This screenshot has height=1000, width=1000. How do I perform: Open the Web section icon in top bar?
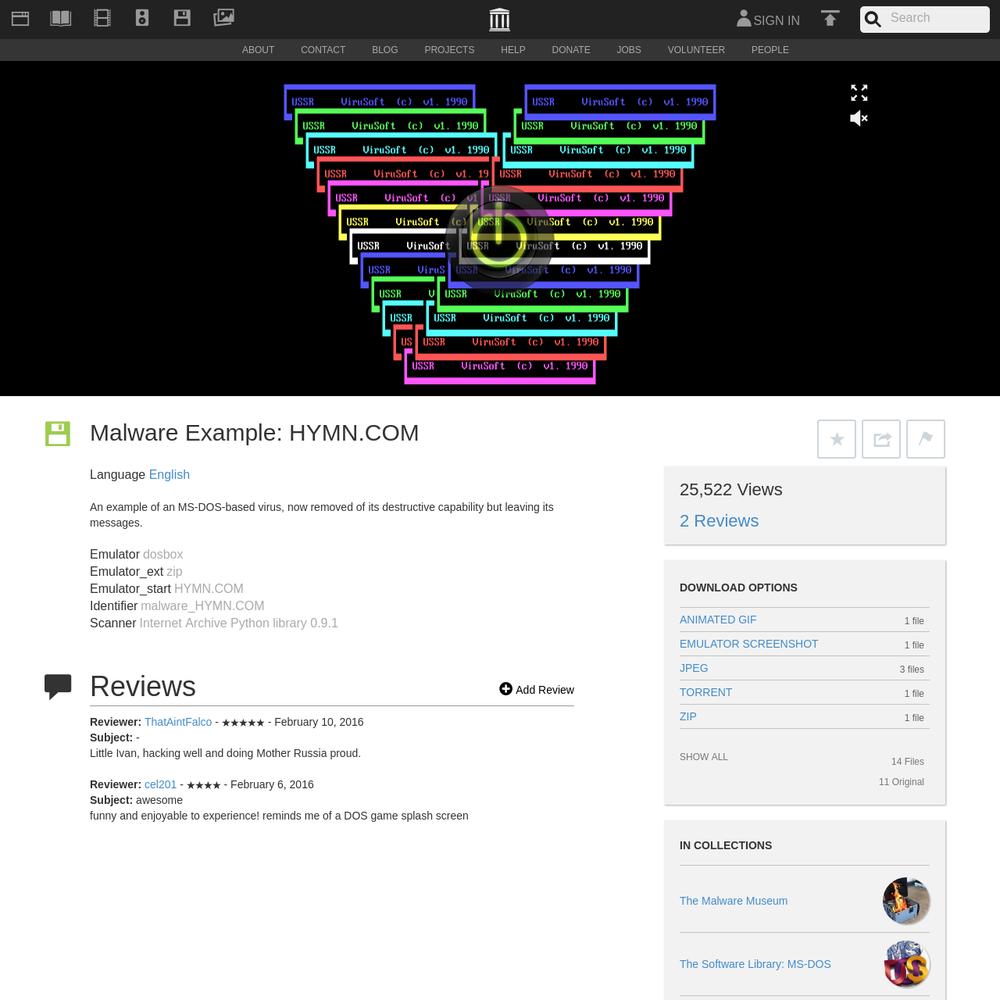[20, 18]
